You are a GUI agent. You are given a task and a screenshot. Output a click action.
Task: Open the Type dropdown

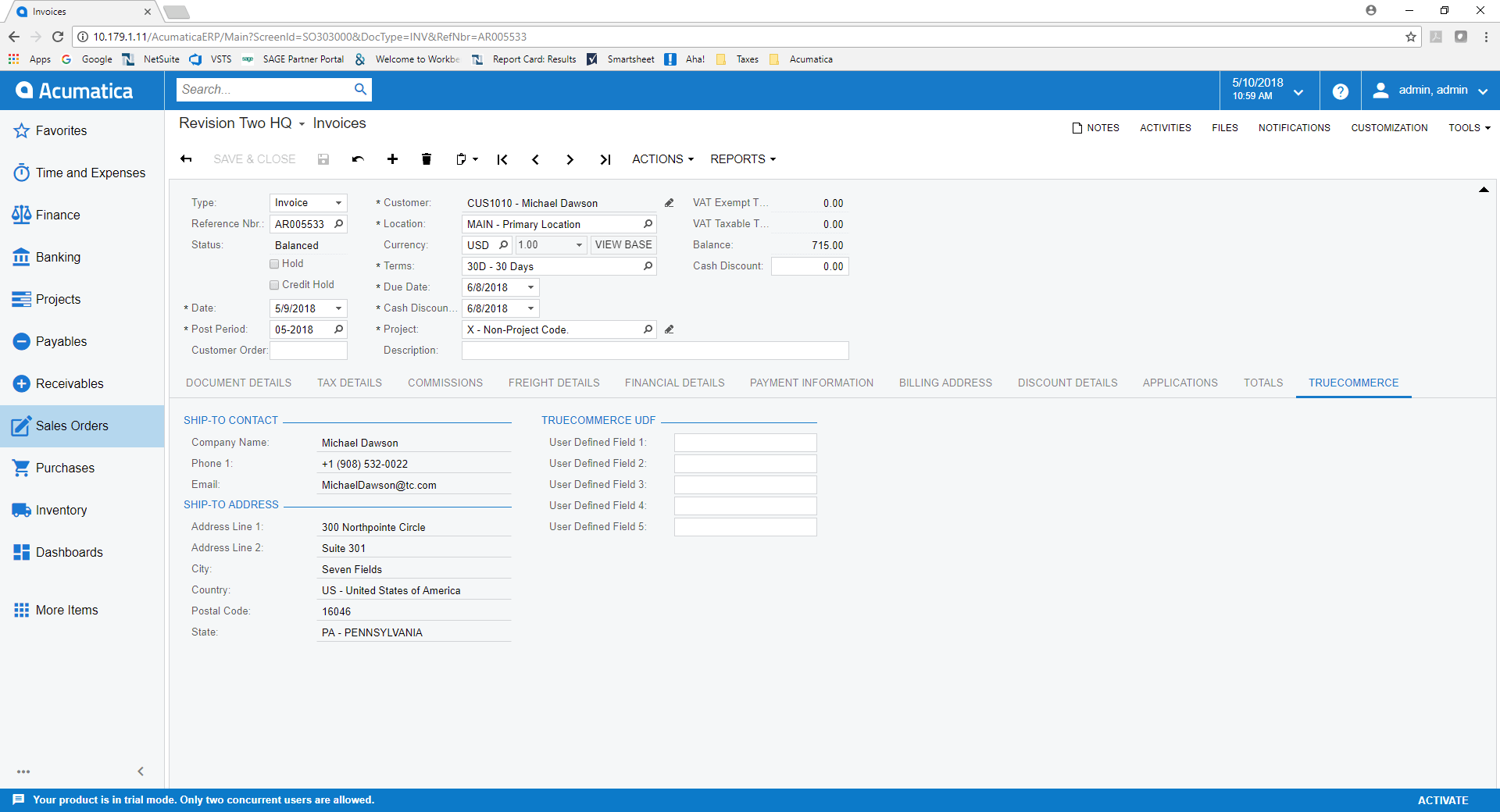coord(338,203)
